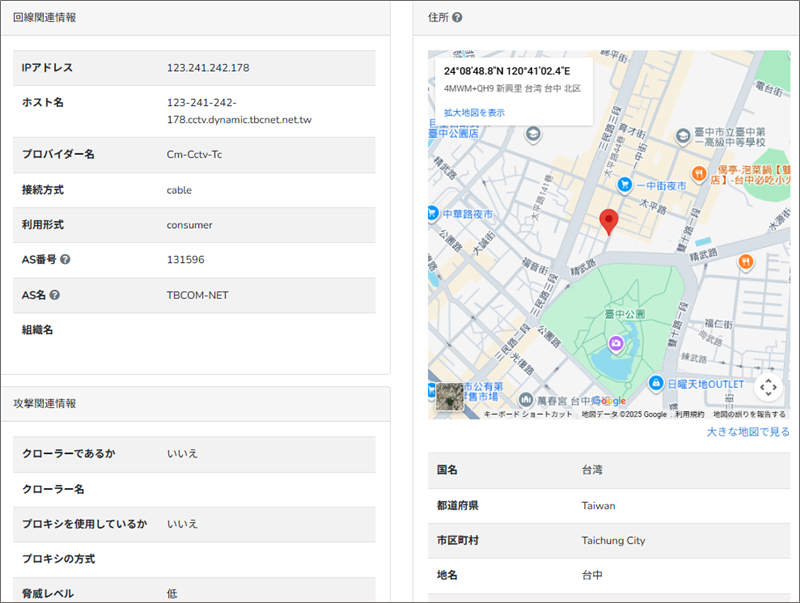Click the 中華路夜市 shopping marker

tap(432, 212)
